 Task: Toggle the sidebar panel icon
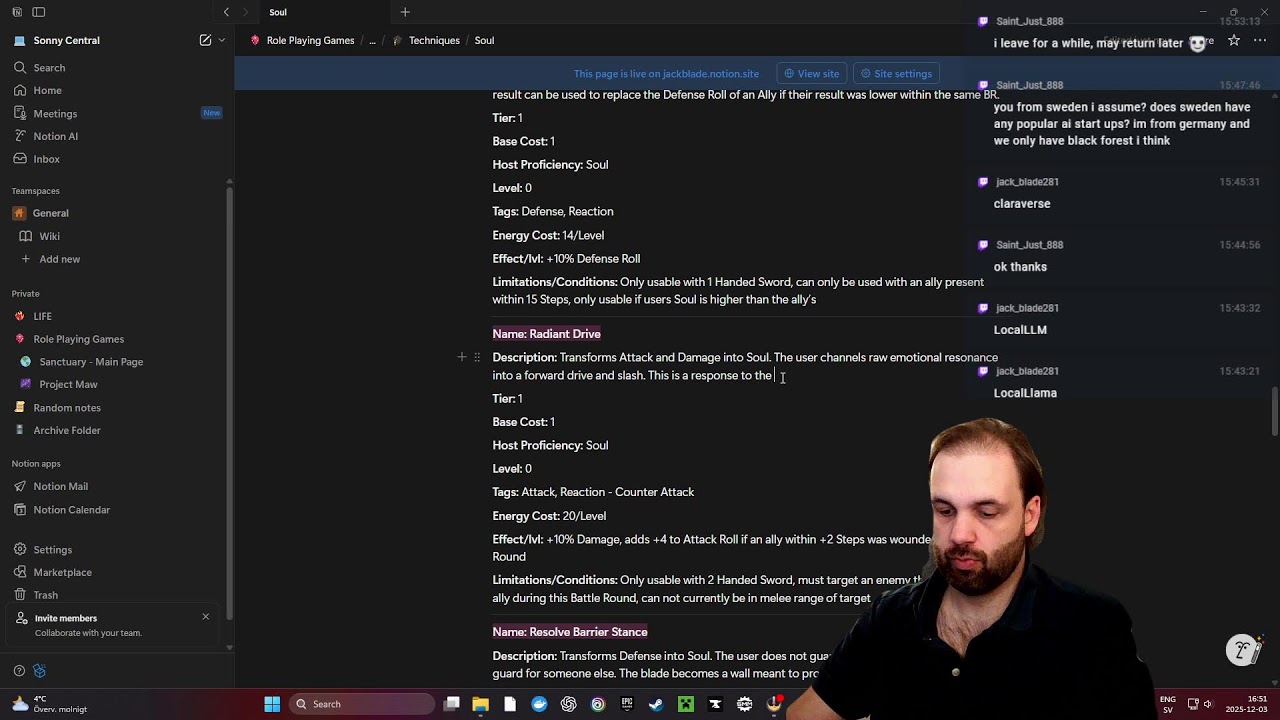38,12
